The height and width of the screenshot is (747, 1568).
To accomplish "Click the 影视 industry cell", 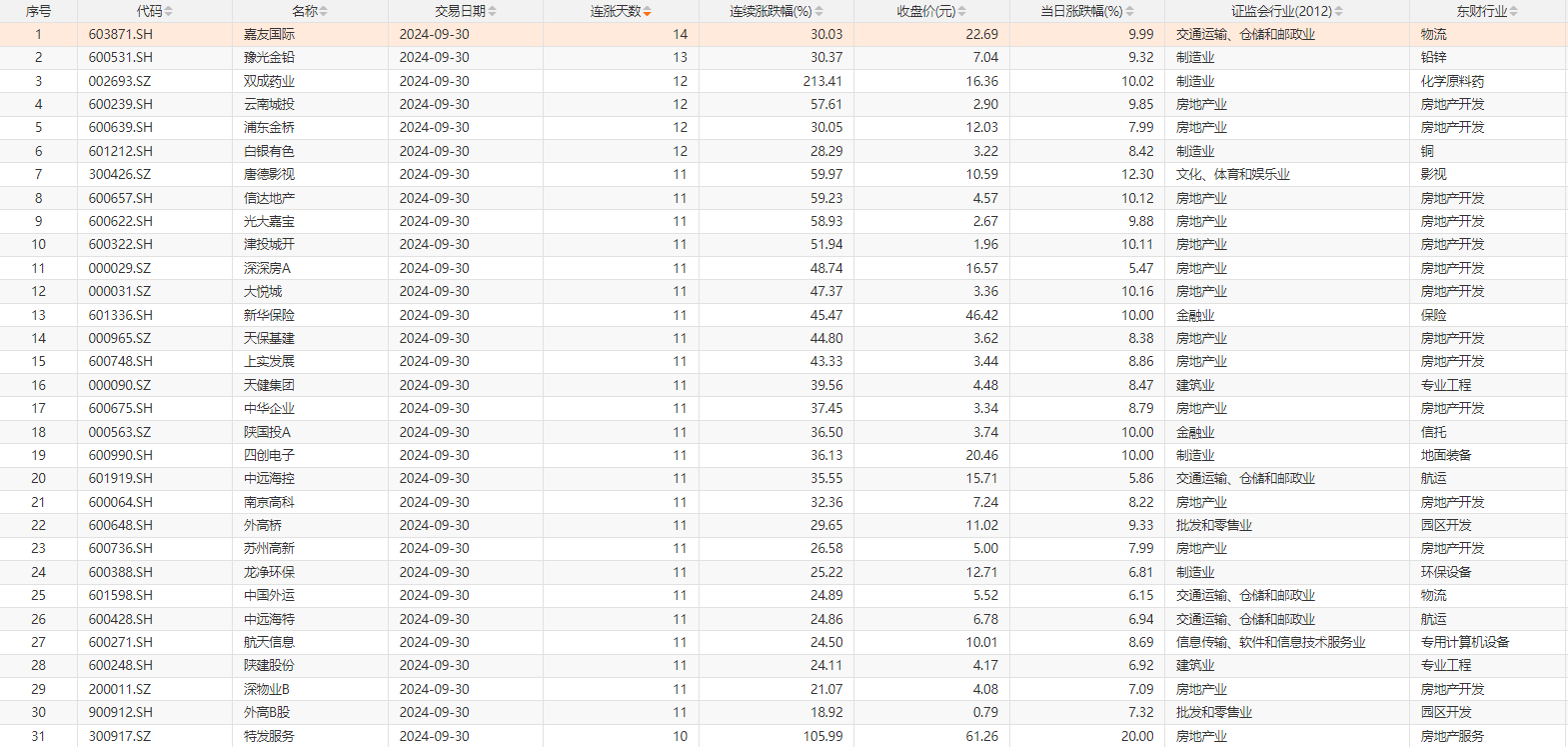I will pos(1434,174).
